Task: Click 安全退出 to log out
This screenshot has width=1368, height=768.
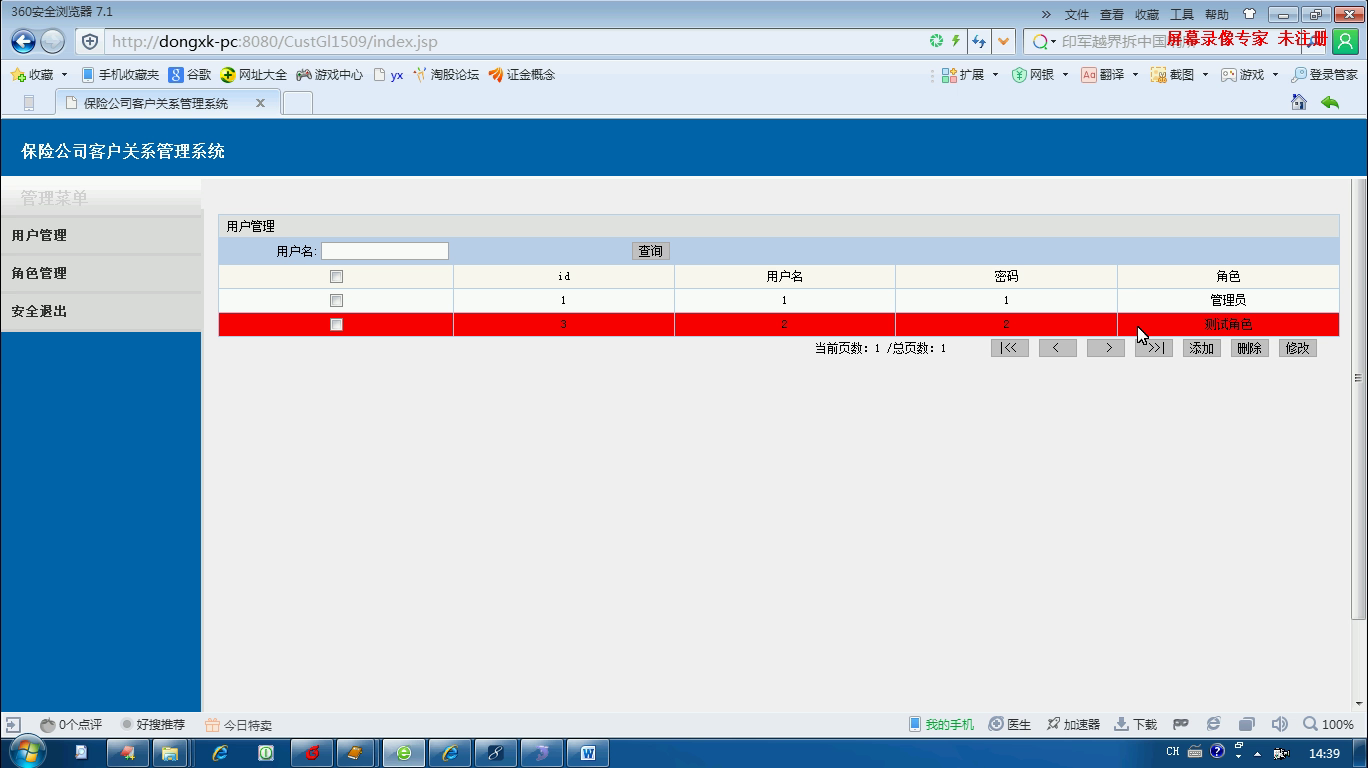Action: (101, 311)
